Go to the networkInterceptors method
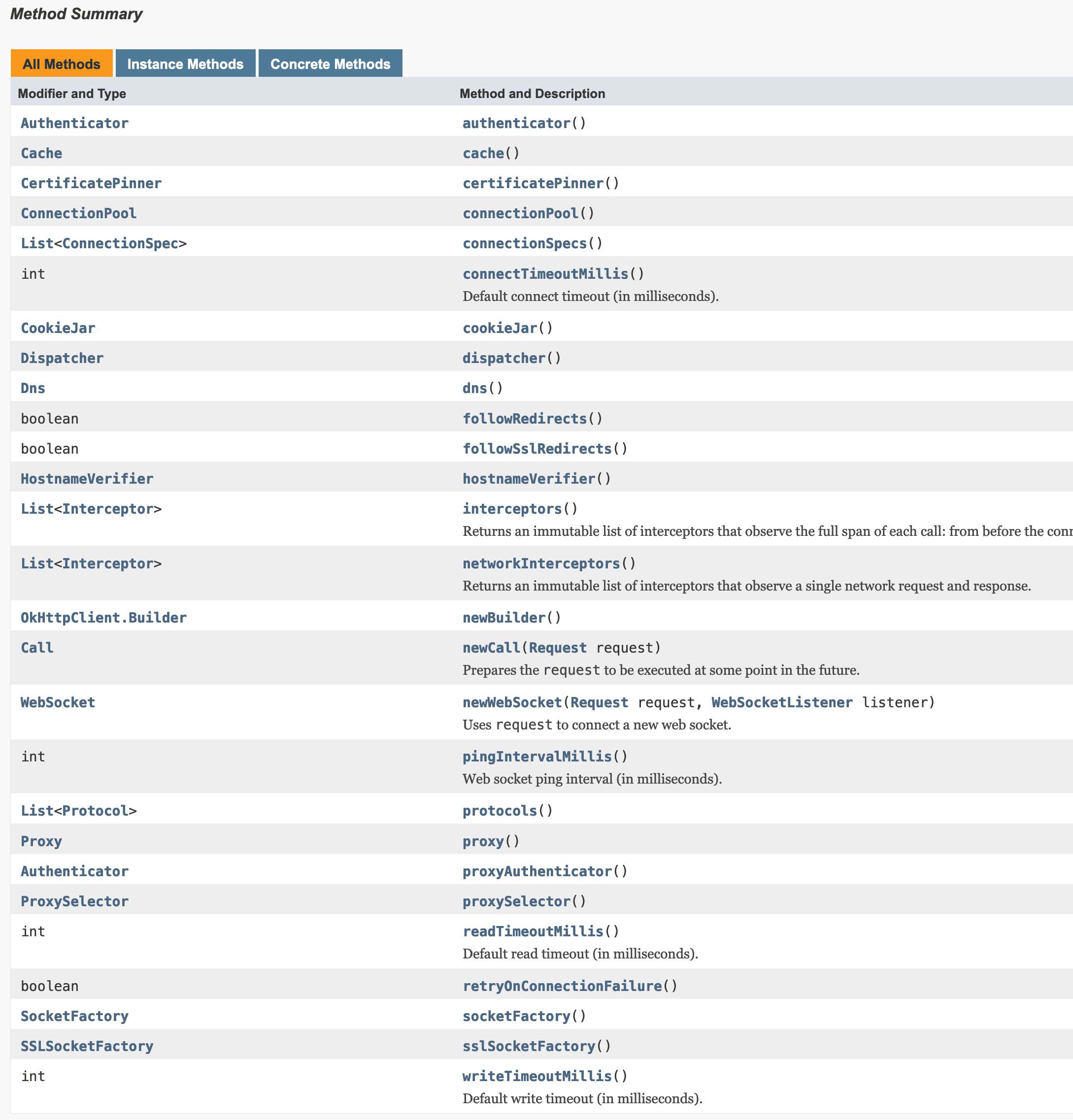1073x1120 pixels. click(541, 563)
